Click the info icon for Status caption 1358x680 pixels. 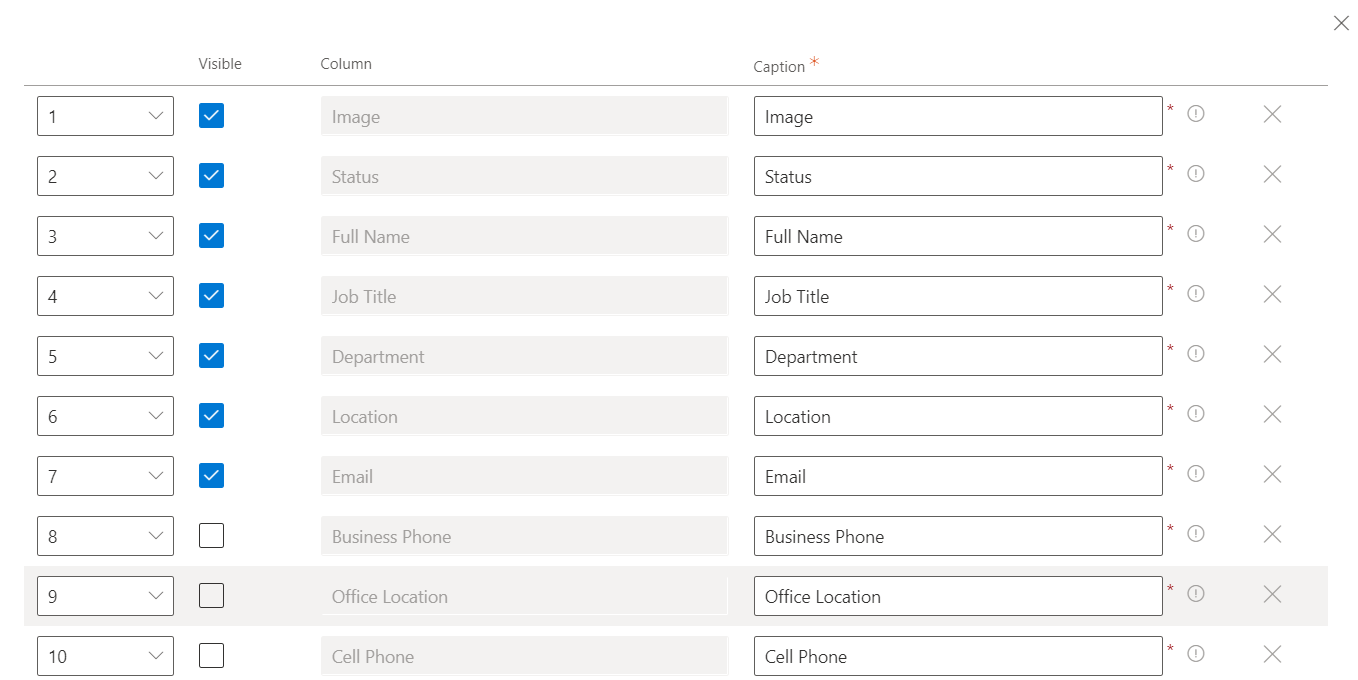coord(1195,174)
